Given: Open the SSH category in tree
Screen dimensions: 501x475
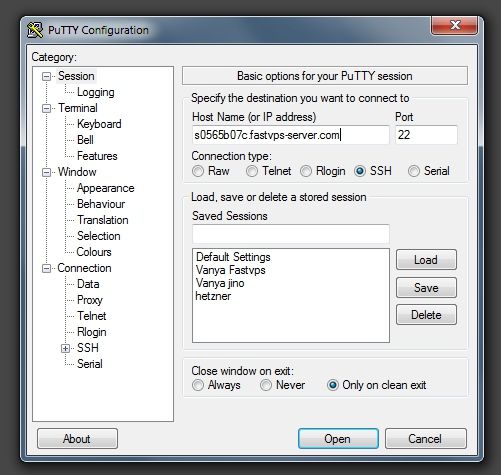Looking at the screenshot, I should click(88, 348).
